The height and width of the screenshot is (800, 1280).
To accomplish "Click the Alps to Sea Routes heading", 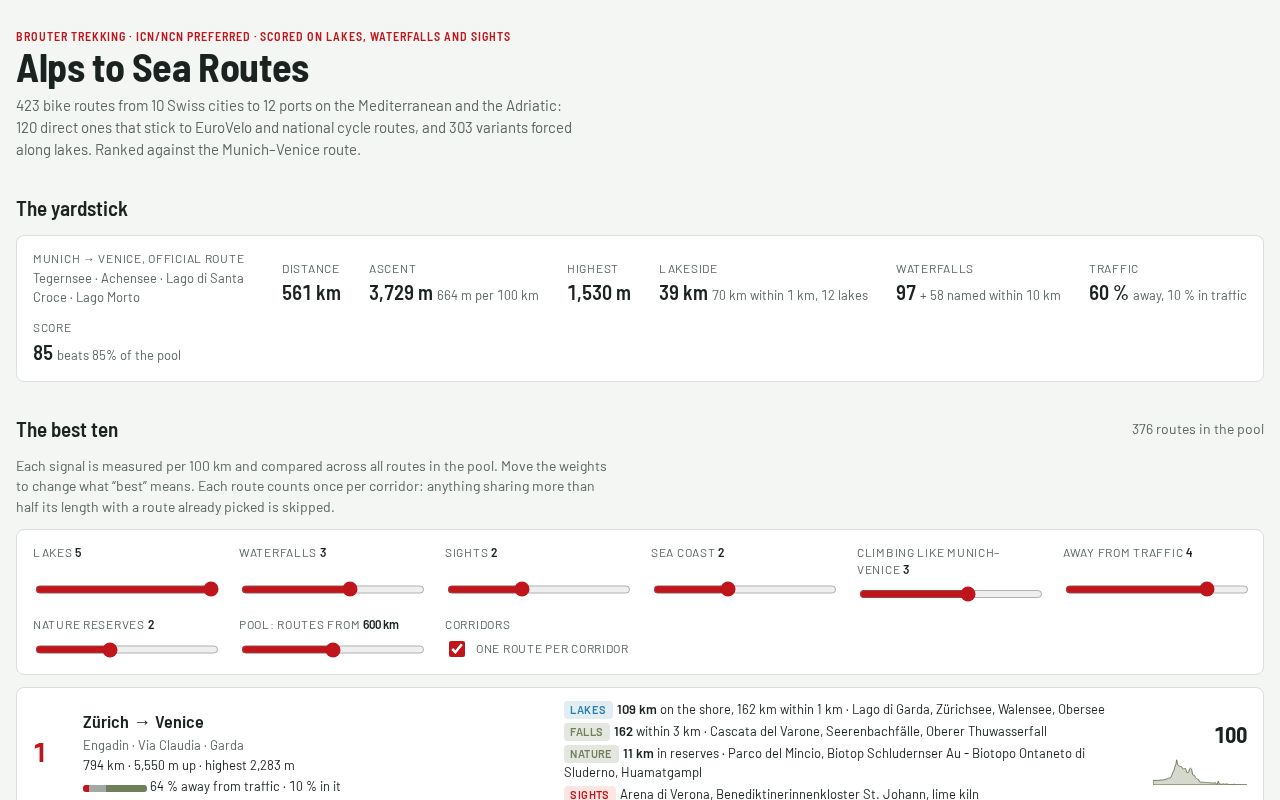I will (x=162, y=68).
